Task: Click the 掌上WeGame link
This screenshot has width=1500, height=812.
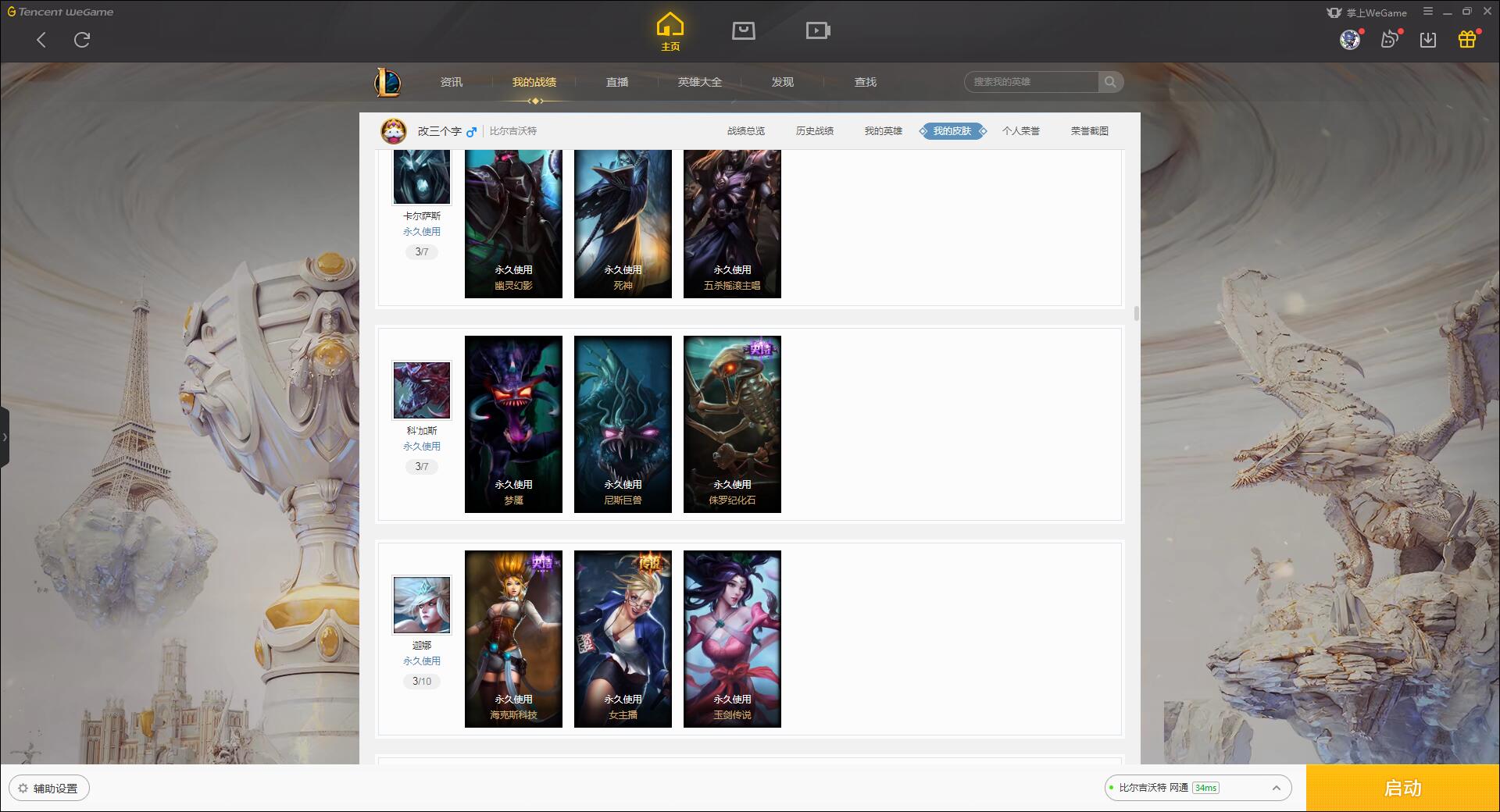Action: coord(1367,12)
